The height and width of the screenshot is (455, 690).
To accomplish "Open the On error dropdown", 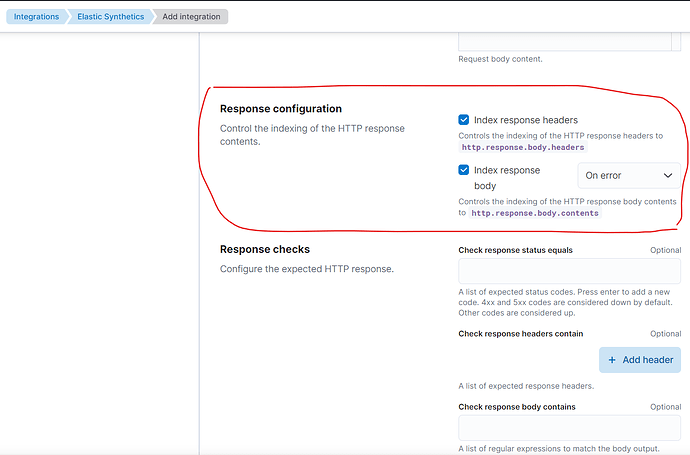I will click(628, 176).
